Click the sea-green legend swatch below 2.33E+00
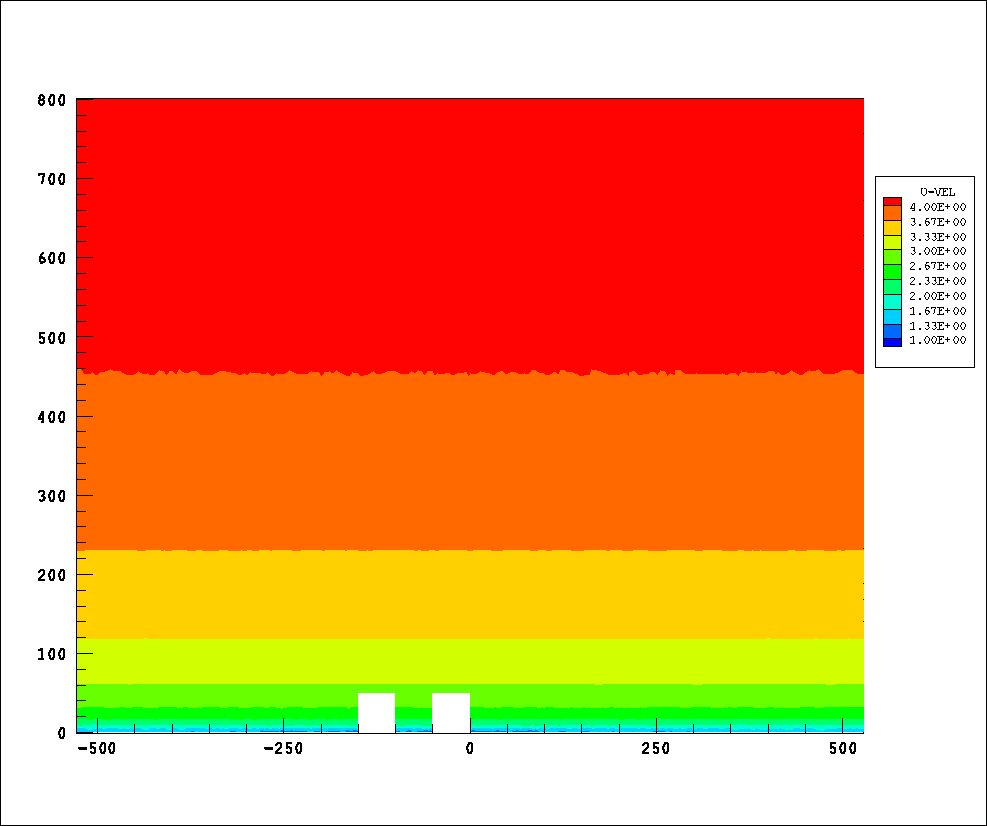987x826 pixels. 892,287
